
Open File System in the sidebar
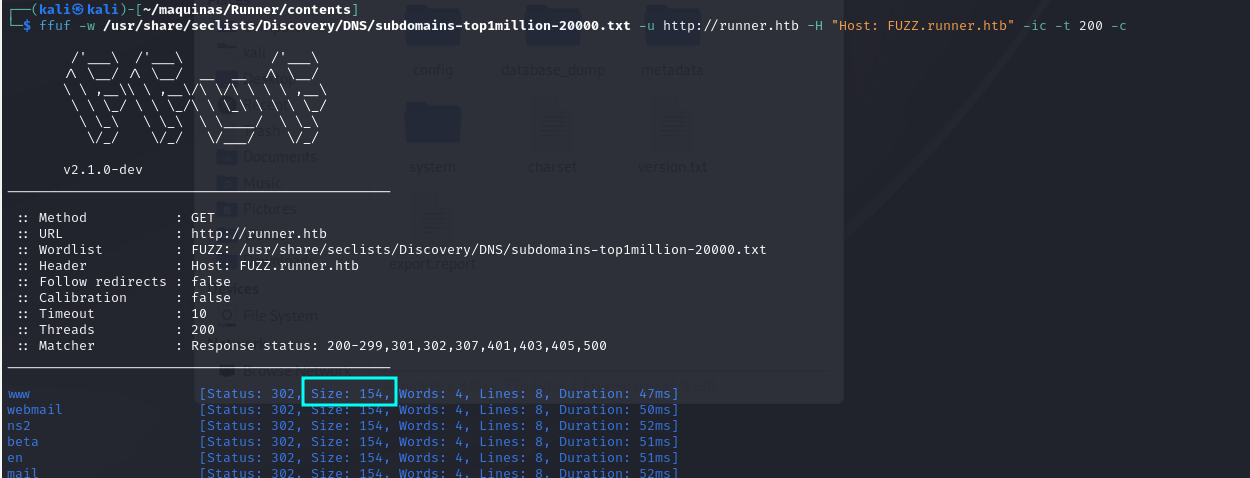point(279,316)
